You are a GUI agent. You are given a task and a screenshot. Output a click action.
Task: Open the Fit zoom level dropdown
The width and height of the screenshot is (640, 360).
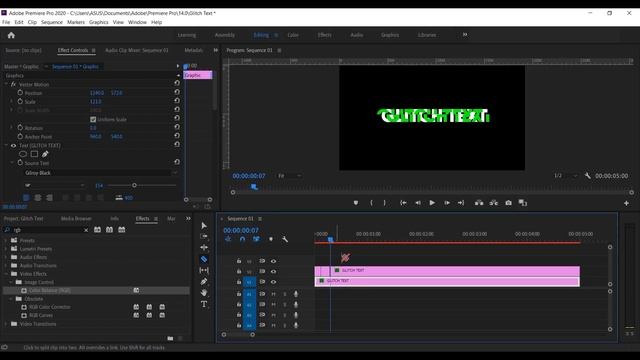[x=289, y=176]
